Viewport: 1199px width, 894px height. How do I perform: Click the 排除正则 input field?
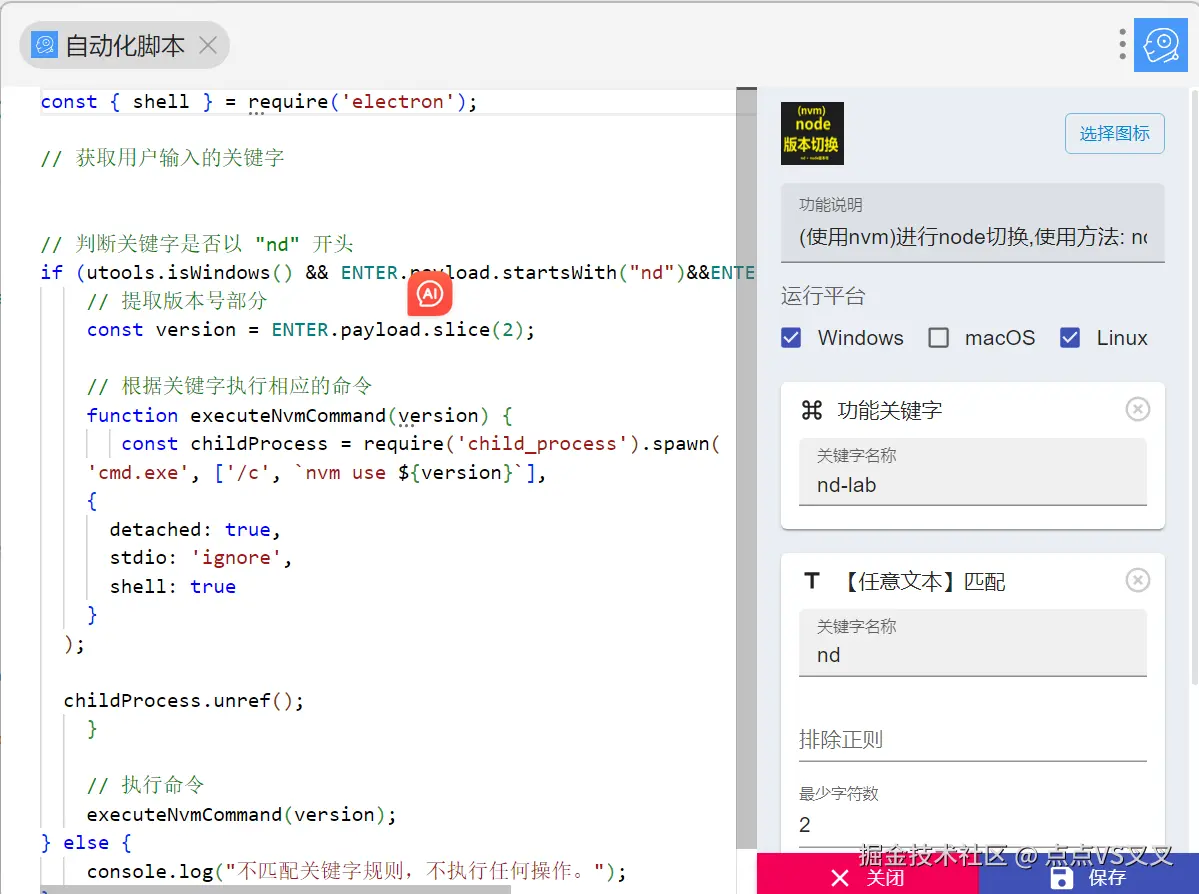click(x=973, y=740)
